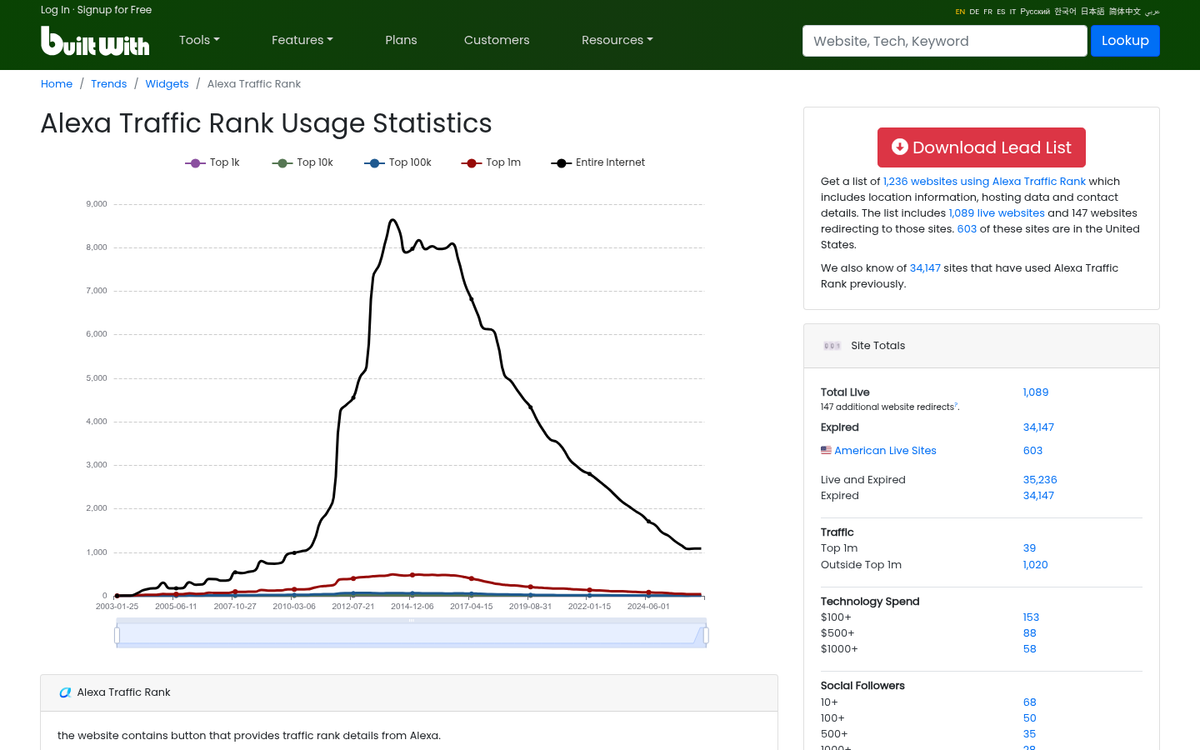Adjust the chart date range slider
1200x750 pixels.
point(410,633)
